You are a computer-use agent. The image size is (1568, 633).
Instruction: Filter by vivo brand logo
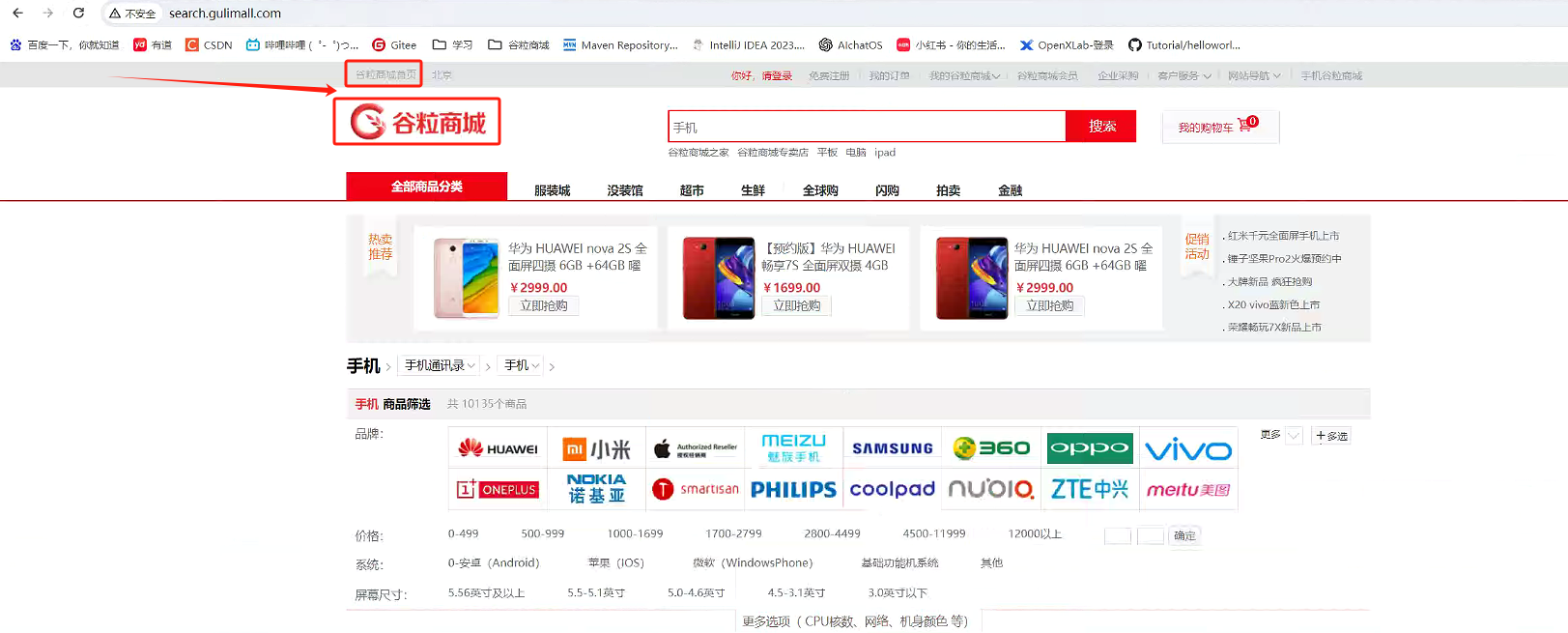1188,448
